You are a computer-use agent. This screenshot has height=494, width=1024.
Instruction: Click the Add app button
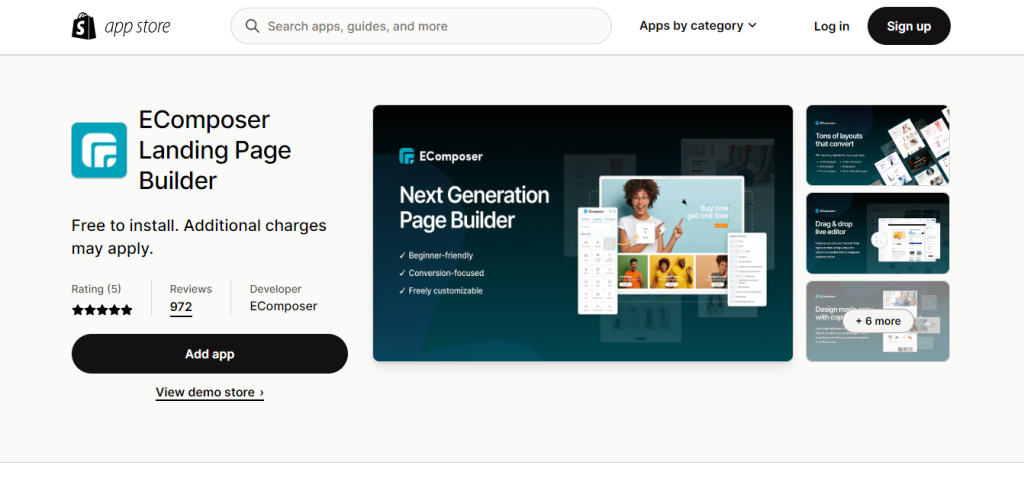[210, 354]
